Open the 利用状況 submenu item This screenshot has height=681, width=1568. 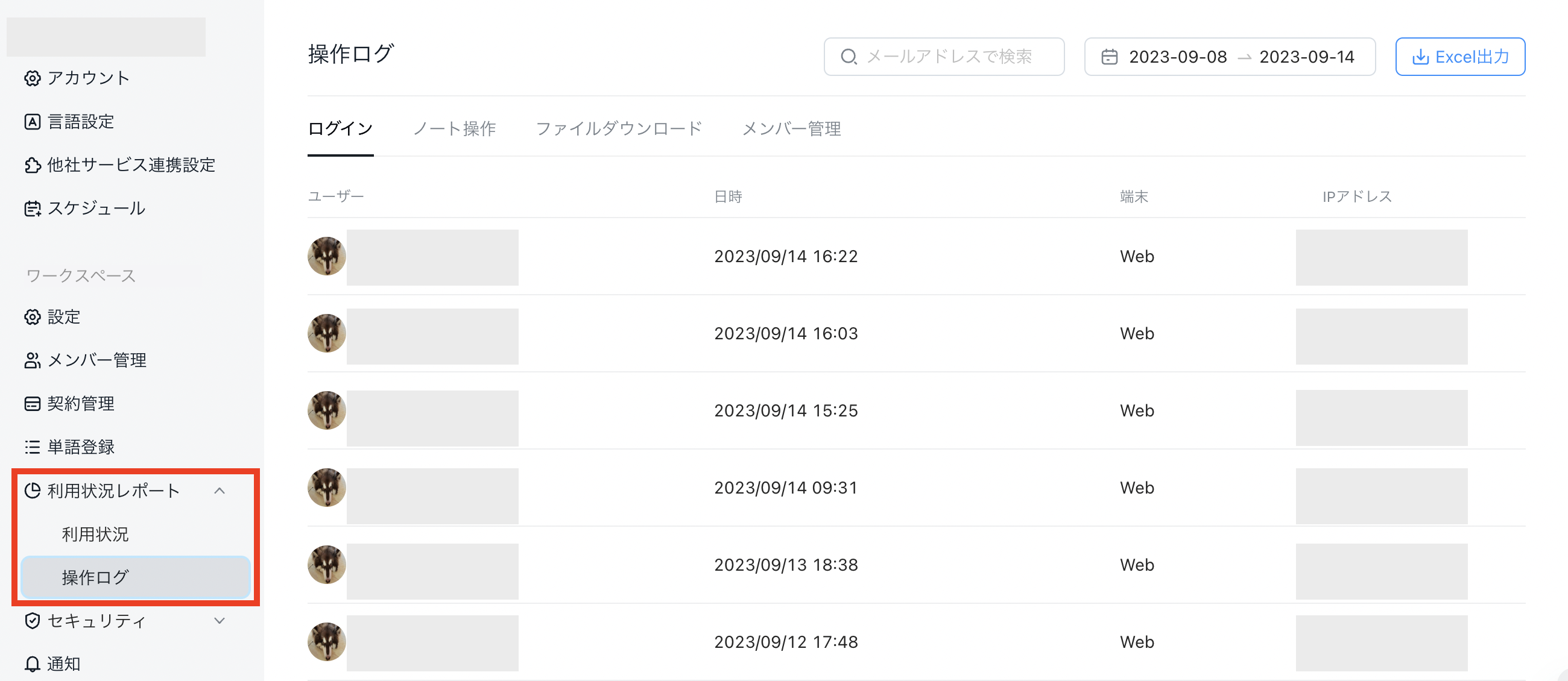pyautogui.click(x=95, y=534)
